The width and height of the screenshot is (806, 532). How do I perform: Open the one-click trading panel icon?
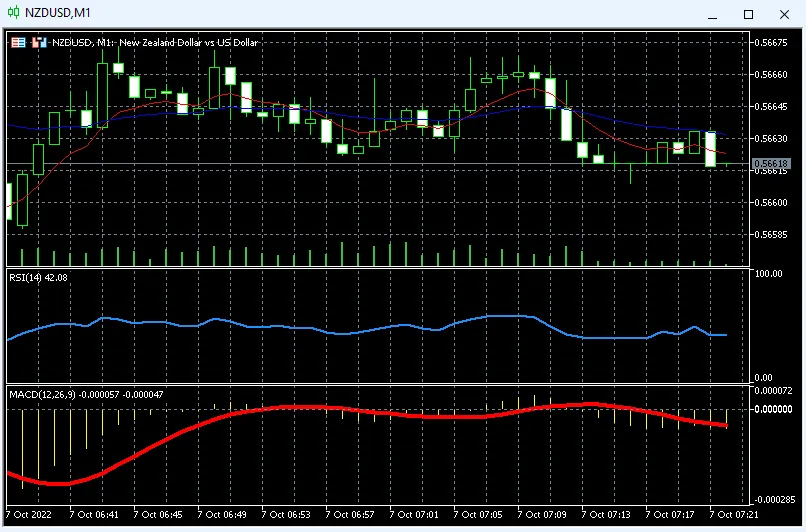[19, 42]
